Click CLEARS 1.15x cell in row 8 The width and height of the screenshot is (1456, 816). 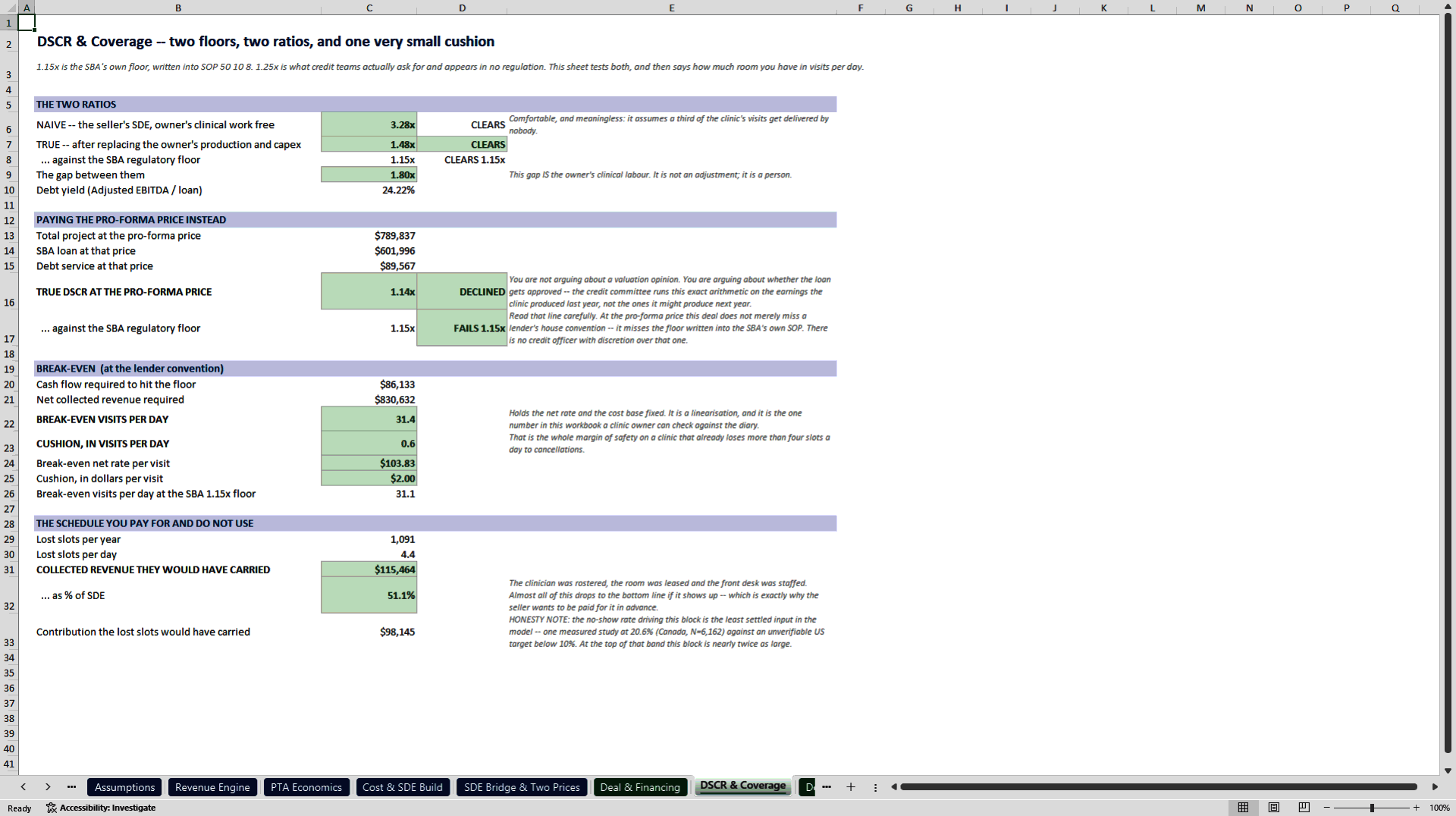click(462, 159)
